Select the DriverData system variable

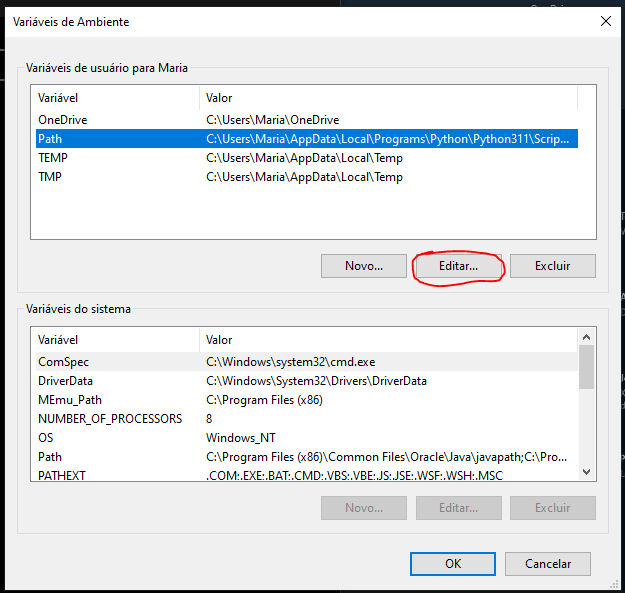(65, 381)
